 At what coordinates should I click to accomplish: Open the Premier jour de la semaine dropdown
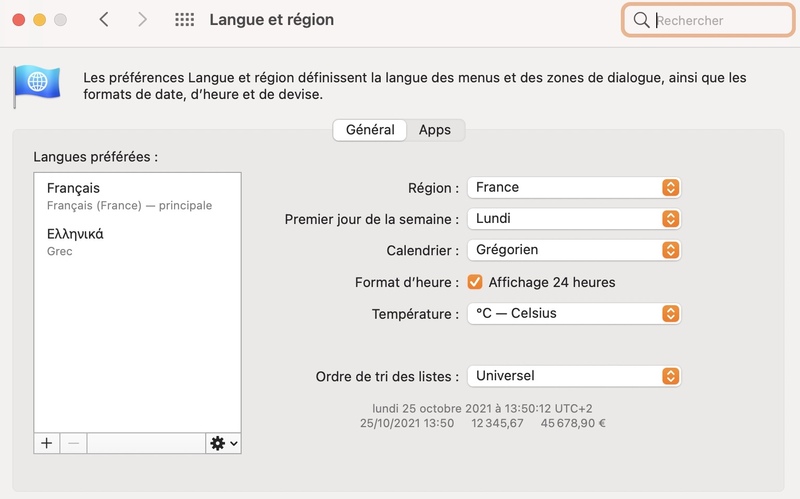pos(574,219)
